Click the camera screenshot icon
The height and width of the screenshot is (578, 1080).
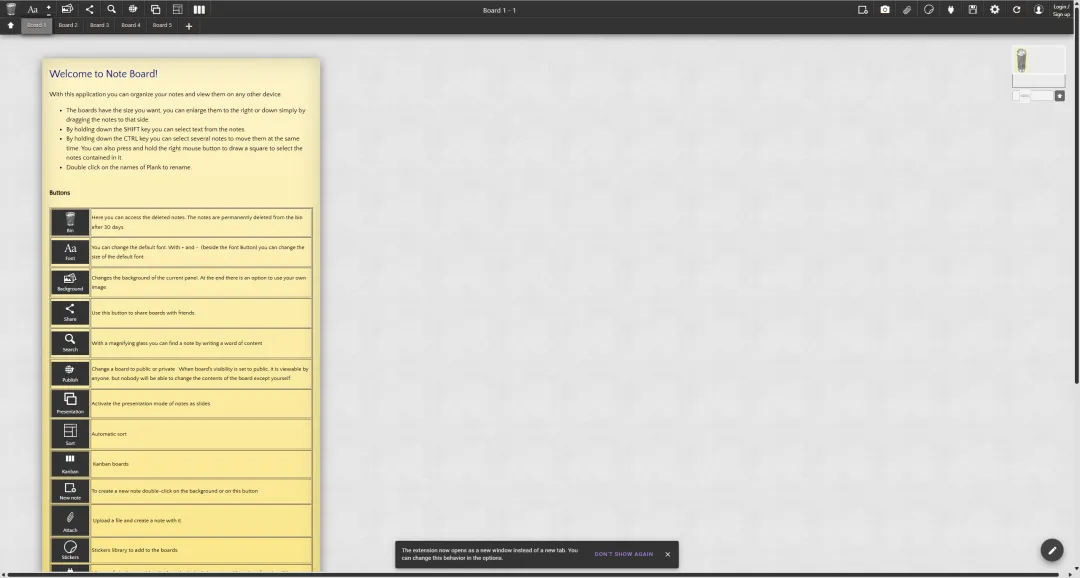pyautogui.click(x=884, y=10)
